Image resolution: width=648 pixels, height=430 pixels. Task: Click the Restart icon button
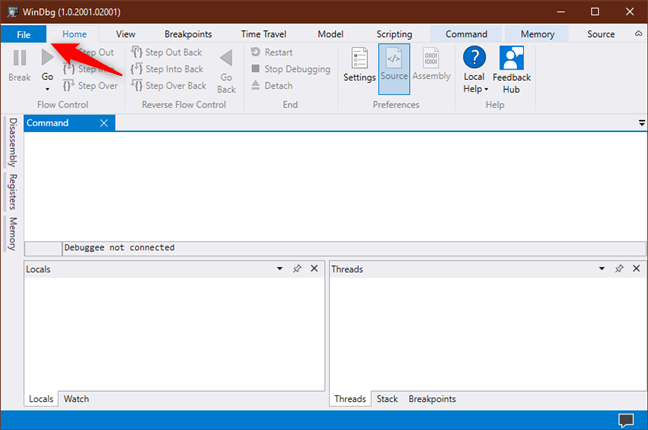272,53
